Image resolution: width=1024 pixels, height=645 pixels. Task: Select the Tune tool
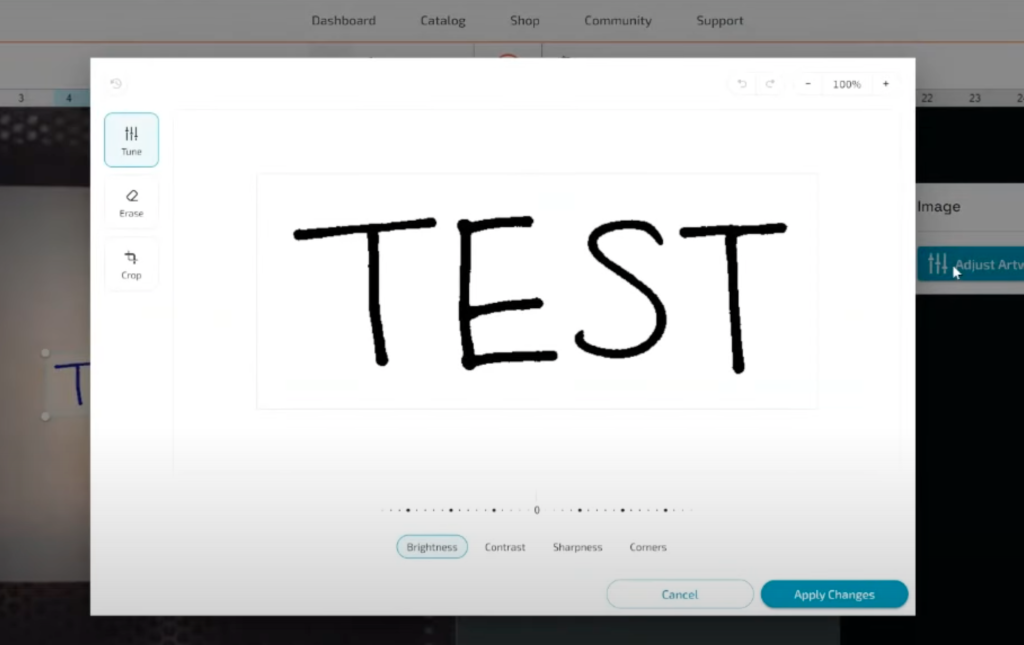tap(131, 140)
